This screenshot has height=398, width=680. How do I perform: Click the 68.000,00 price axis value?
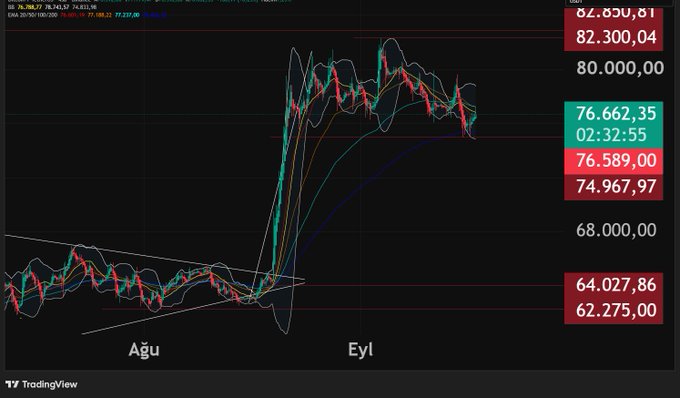(616, 230)
